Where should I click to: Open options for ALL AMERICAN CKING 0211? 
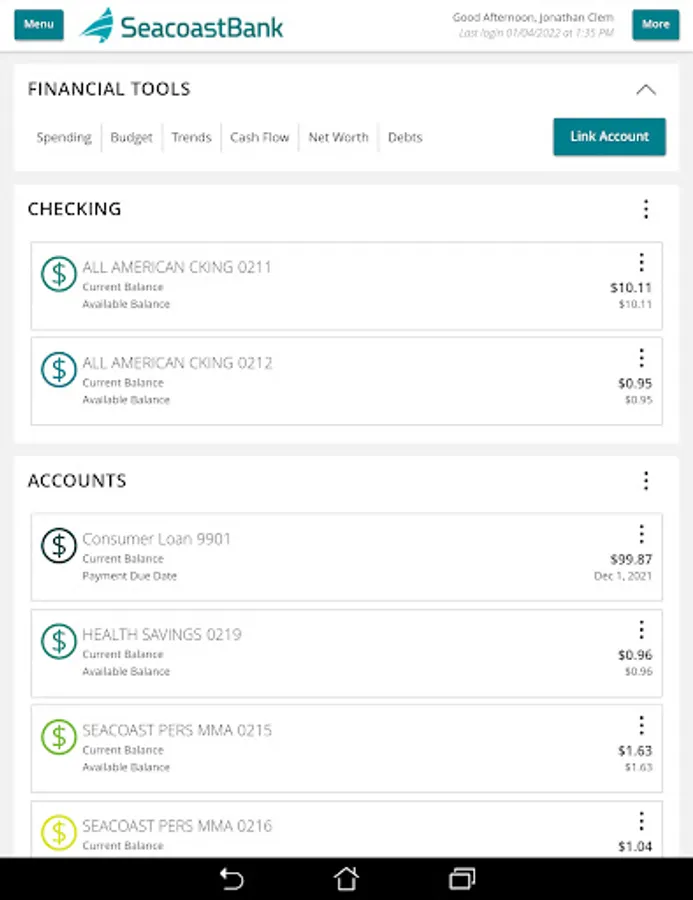[x=641, y=263]
